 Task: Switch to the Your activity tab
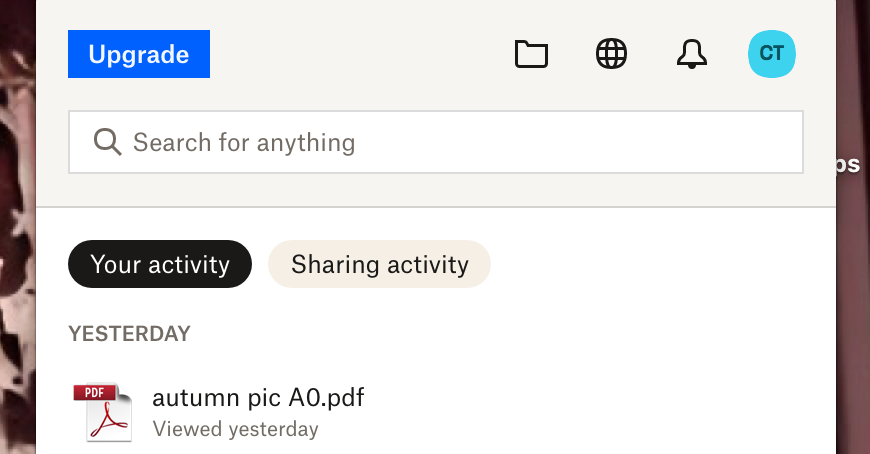(160, 264)
